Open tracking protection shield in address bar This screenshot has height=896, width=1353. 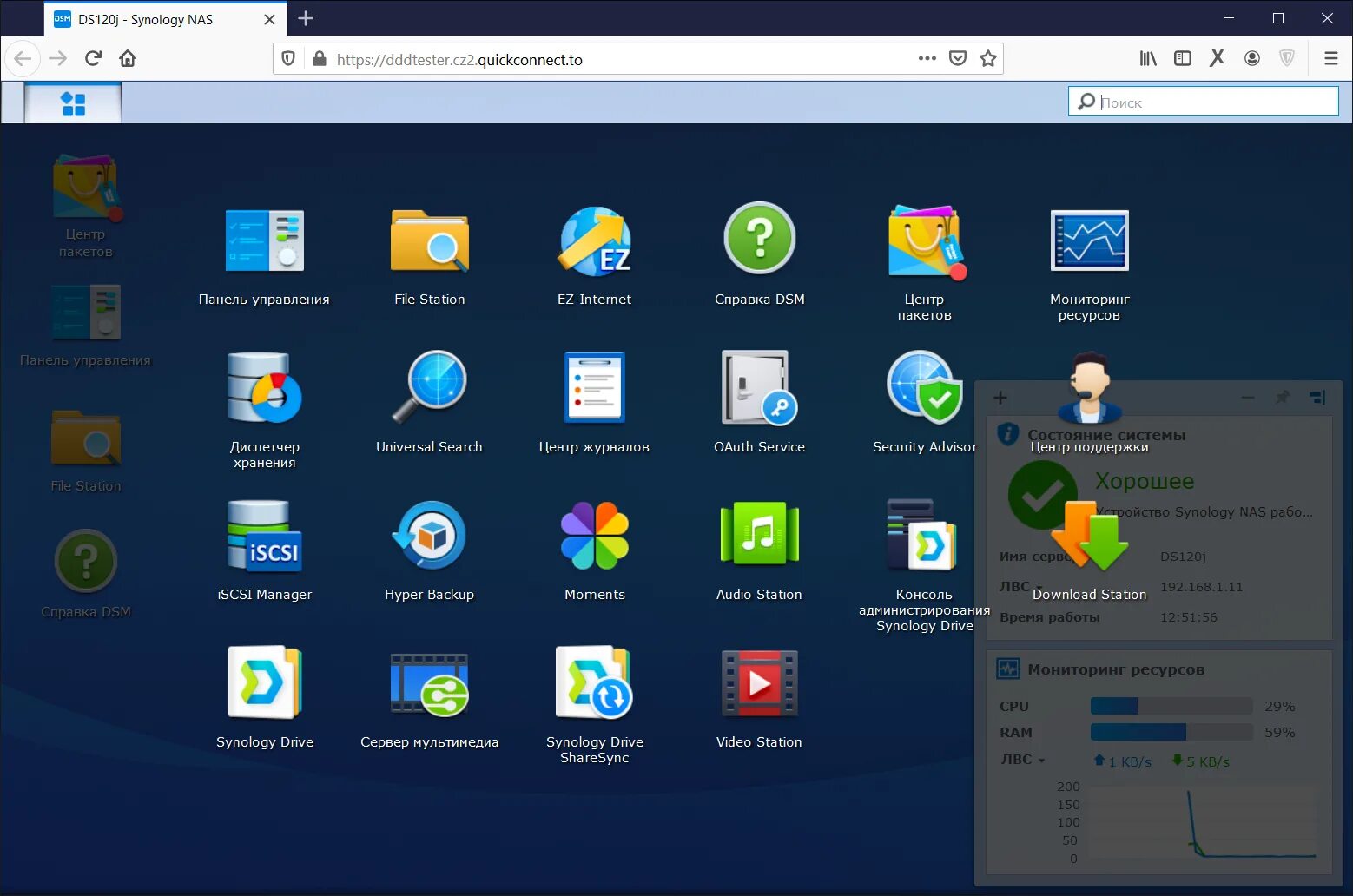pos(288,59)
